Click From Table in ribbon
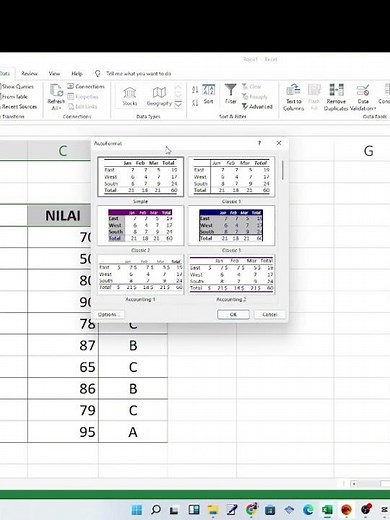Image resolution: width=390 pixels, height=520 pixels. 14,97
